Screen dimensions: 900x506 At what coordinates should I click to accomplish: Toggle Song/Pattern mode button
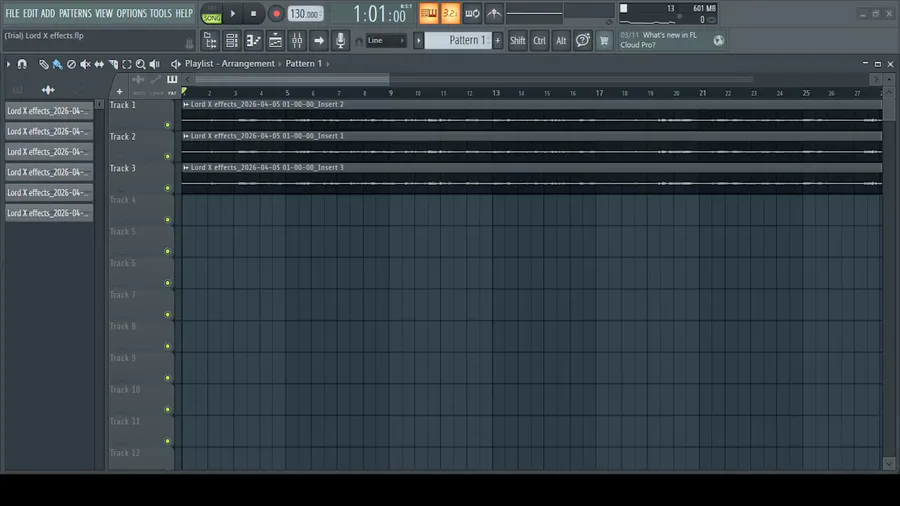click(211, 14)
